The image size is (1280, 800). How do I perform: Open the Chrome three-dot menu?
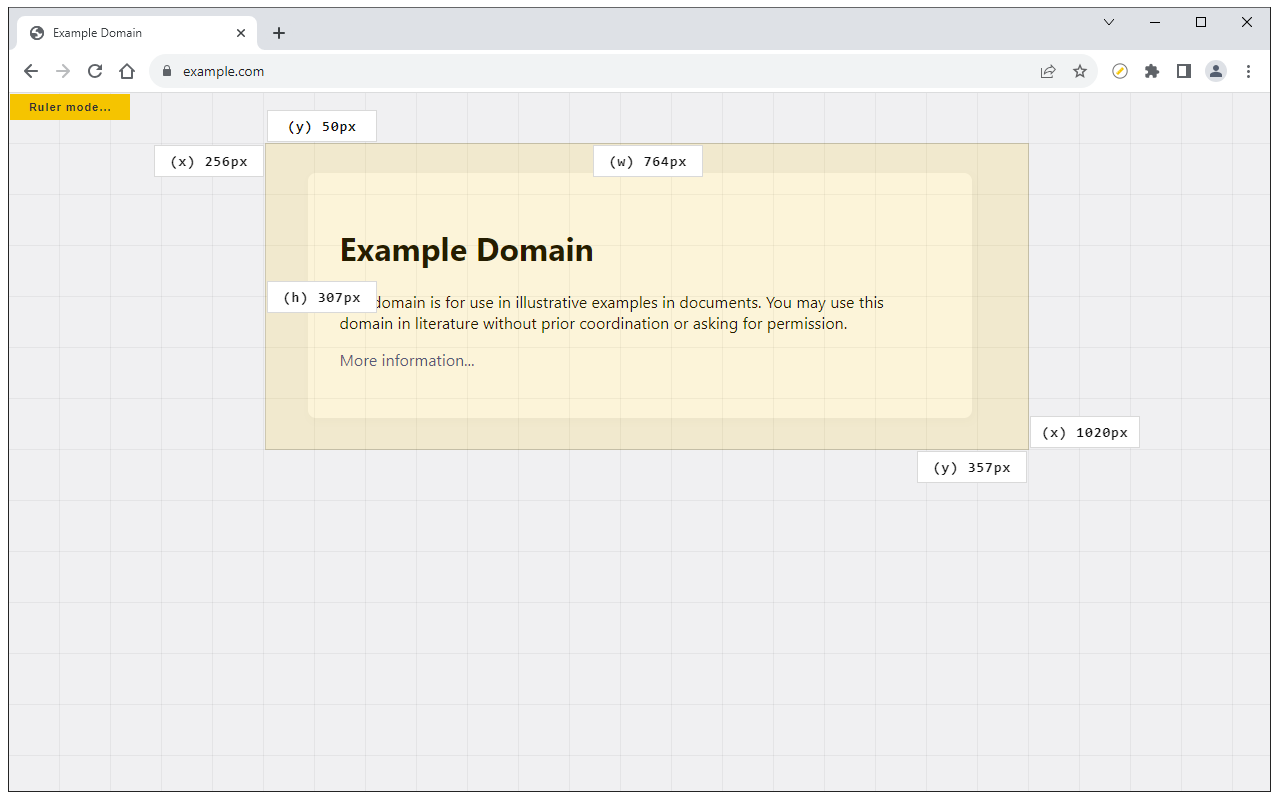pyautogui.click(x=1248, y=71)
